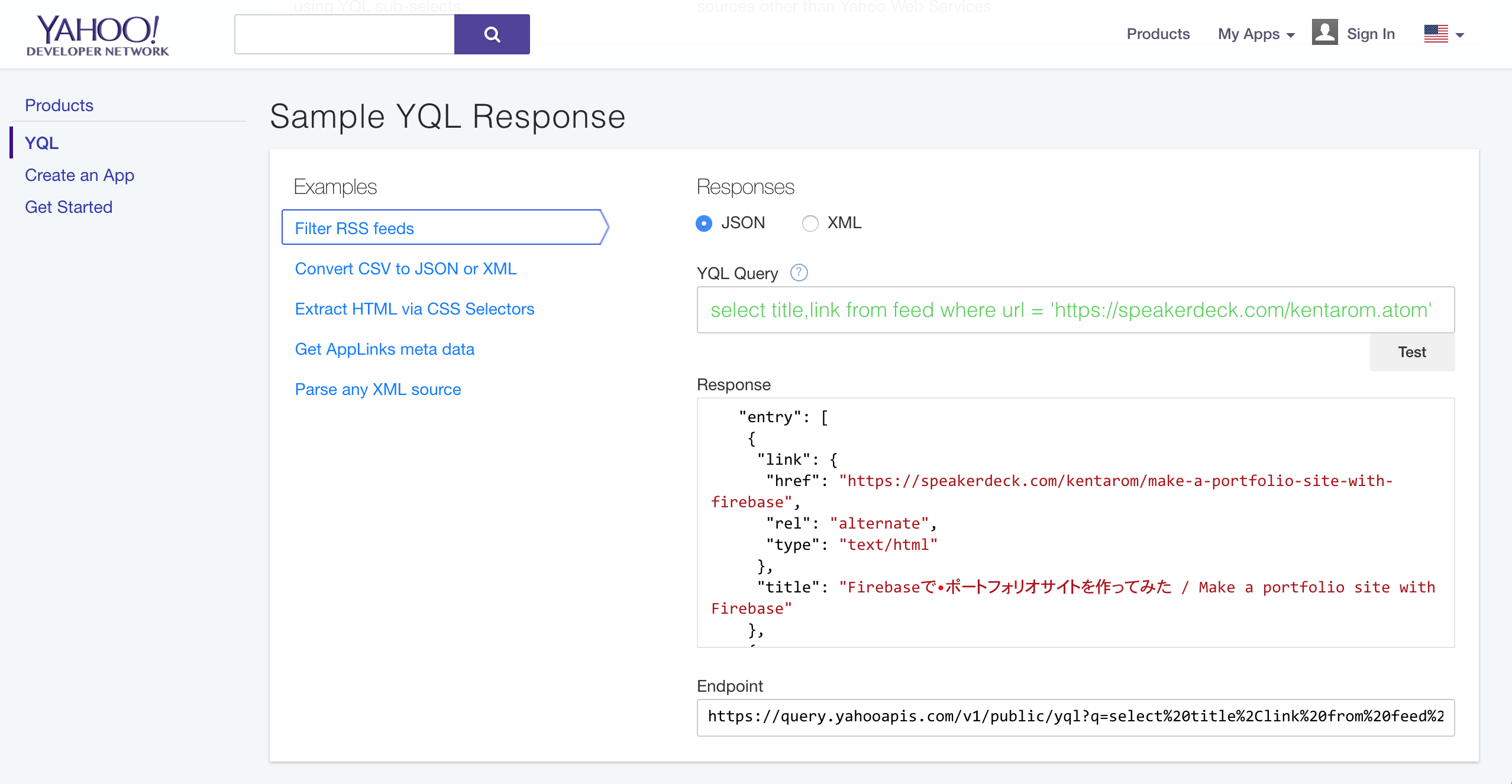Select Convert CSV to JSON or XML example
The height and width of the screenshot is (784, 1512).
tap(406, 268)
